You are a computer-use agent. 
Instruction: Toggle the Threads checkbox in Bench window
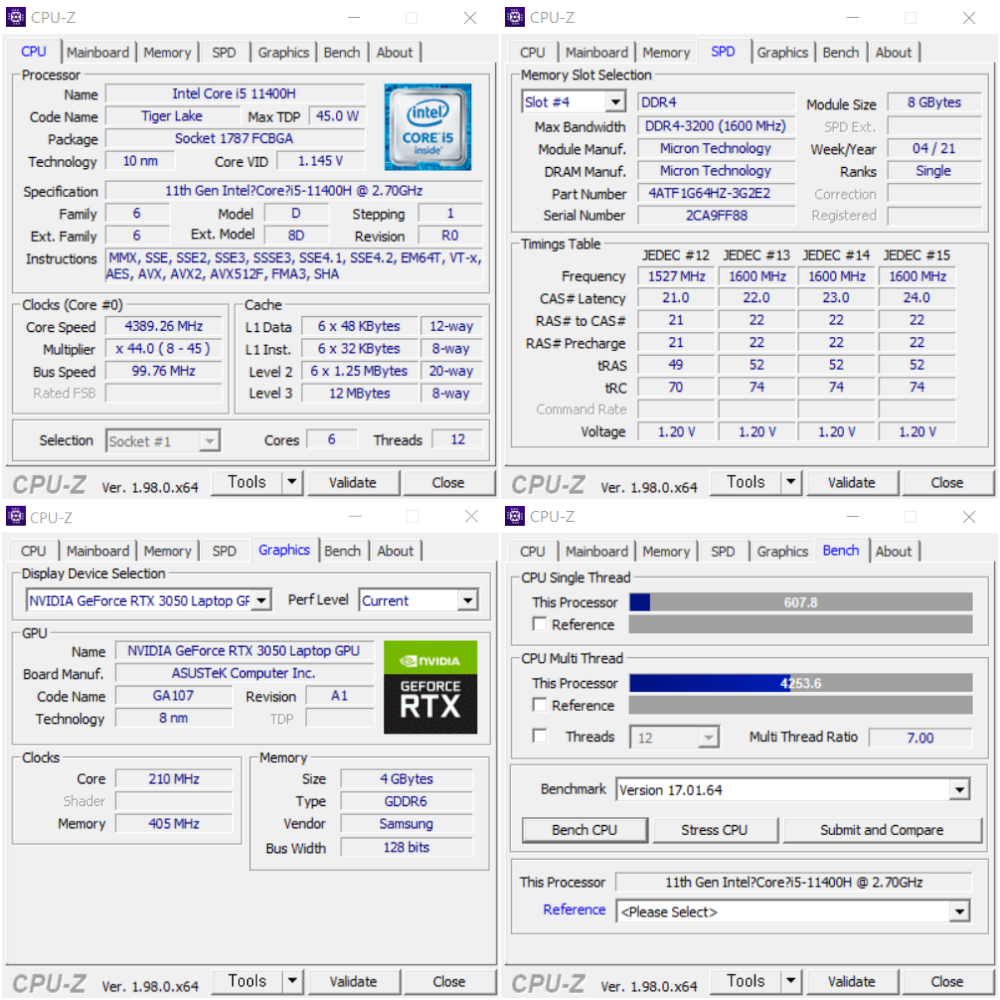point(540,736)
